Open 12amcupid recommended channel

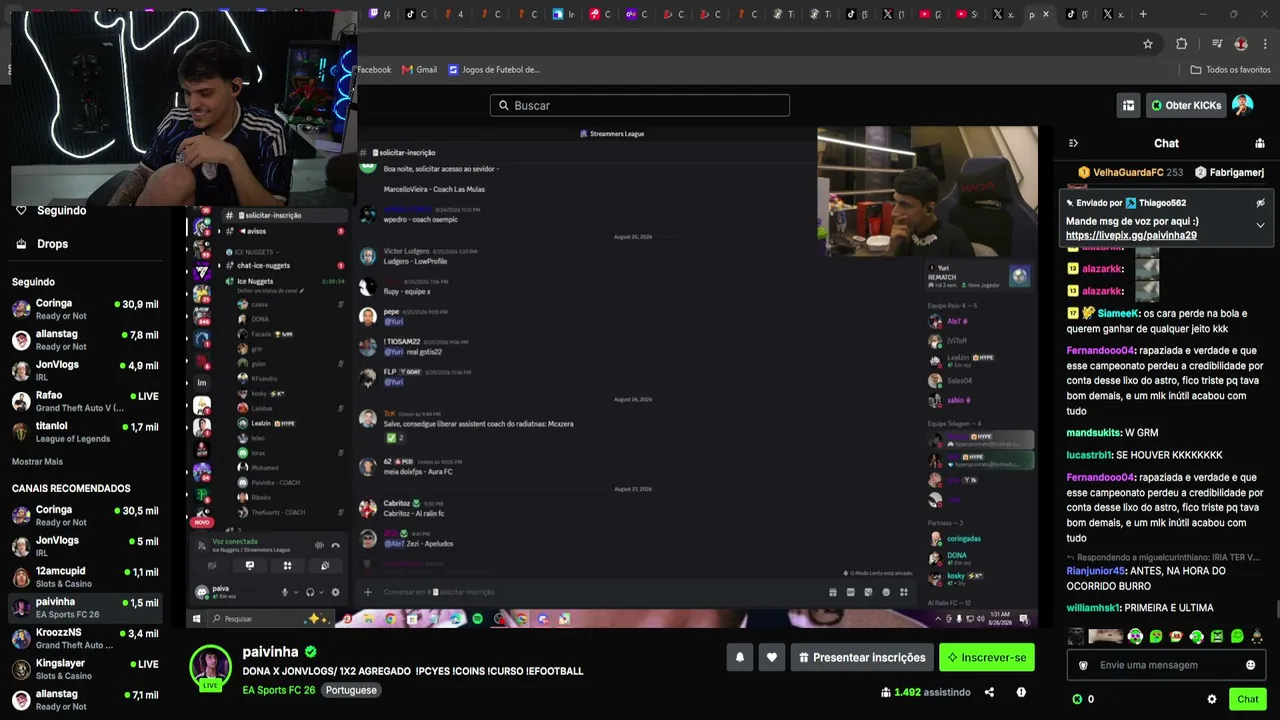click(85, 577)
